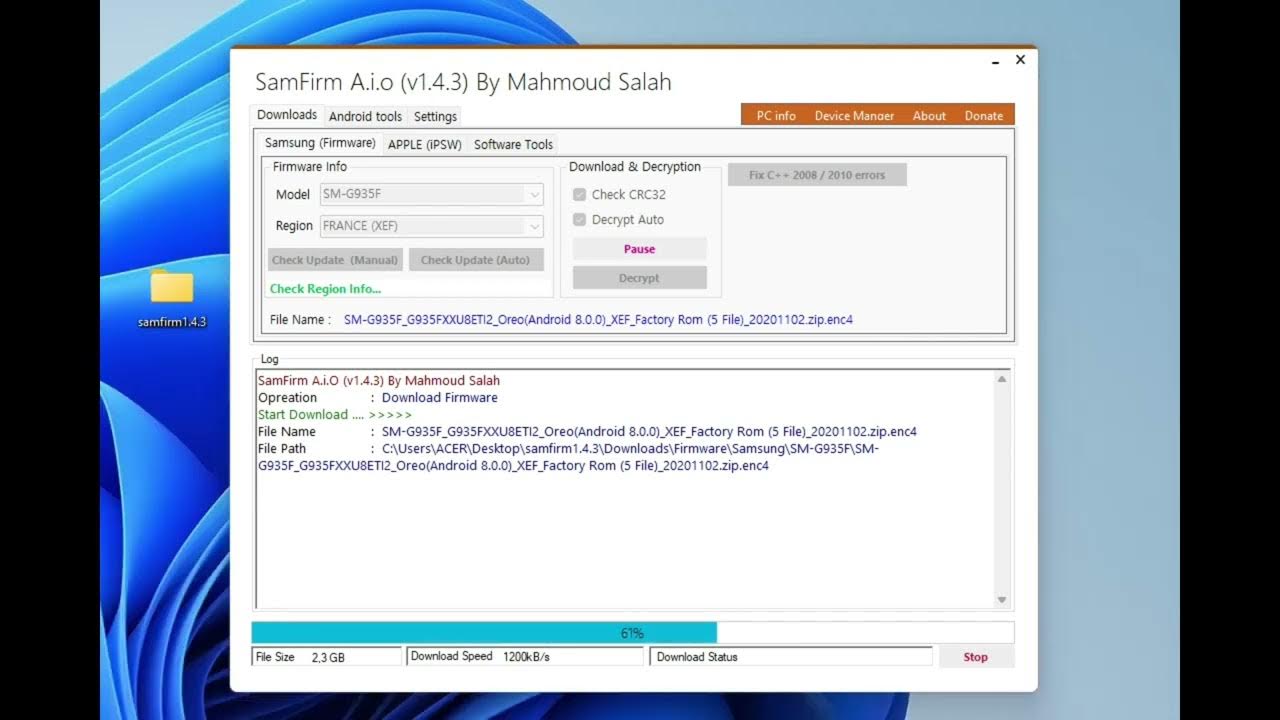Open the samfirm1.4.3 desktop folder icon

pos(171,297)
